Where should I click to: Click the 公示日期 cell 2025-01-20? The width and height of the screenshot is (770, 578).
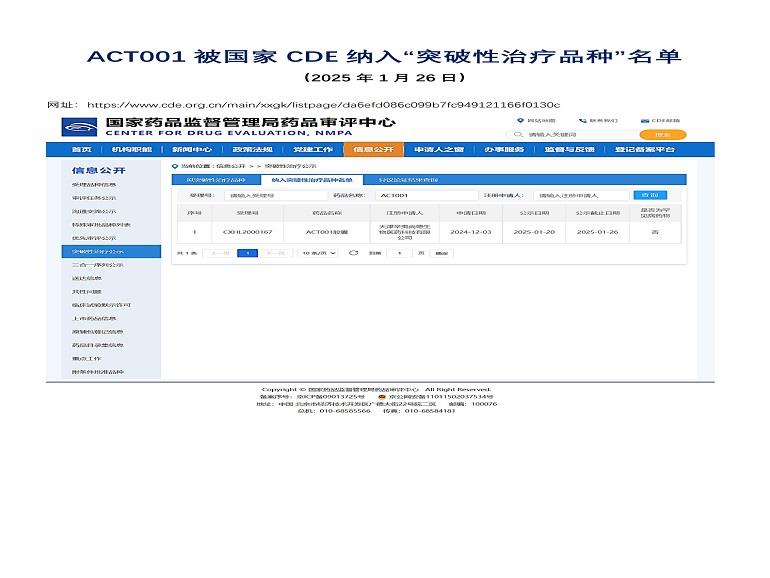pyautogui.click(x=534, y=232)
